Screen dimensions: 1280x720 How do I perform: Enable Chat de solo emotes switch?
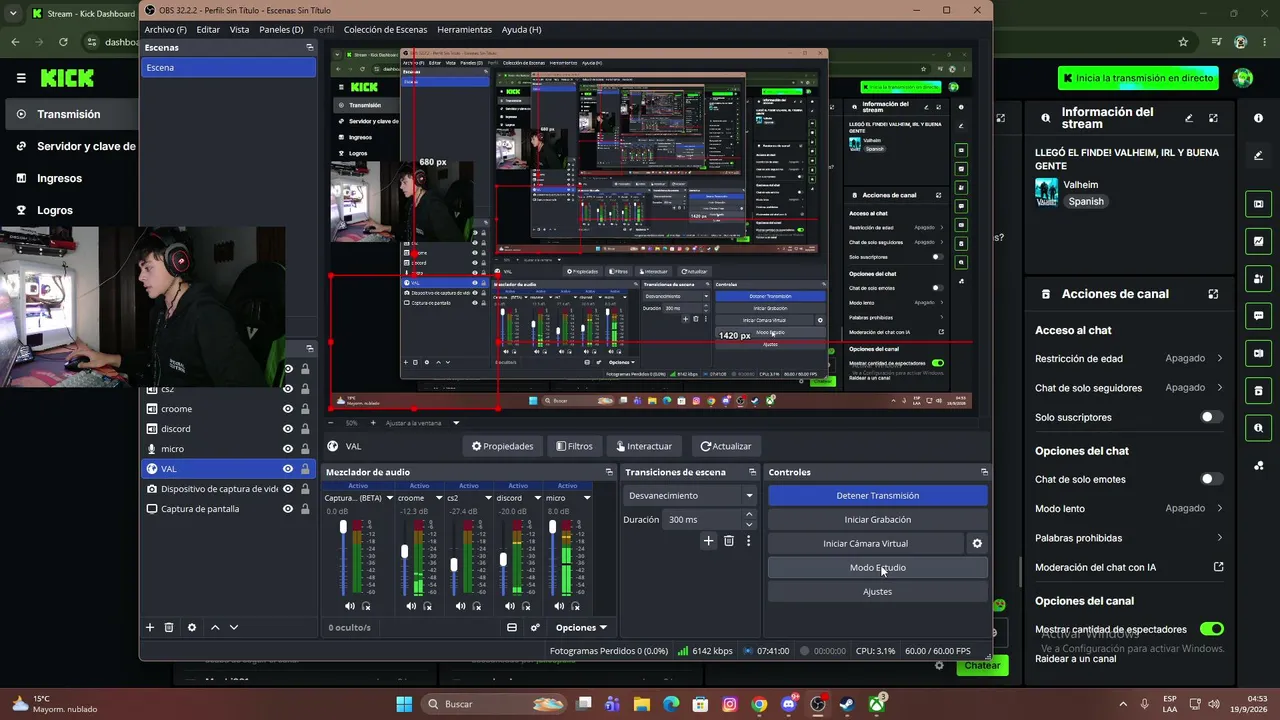click(x=1211, y=479)
